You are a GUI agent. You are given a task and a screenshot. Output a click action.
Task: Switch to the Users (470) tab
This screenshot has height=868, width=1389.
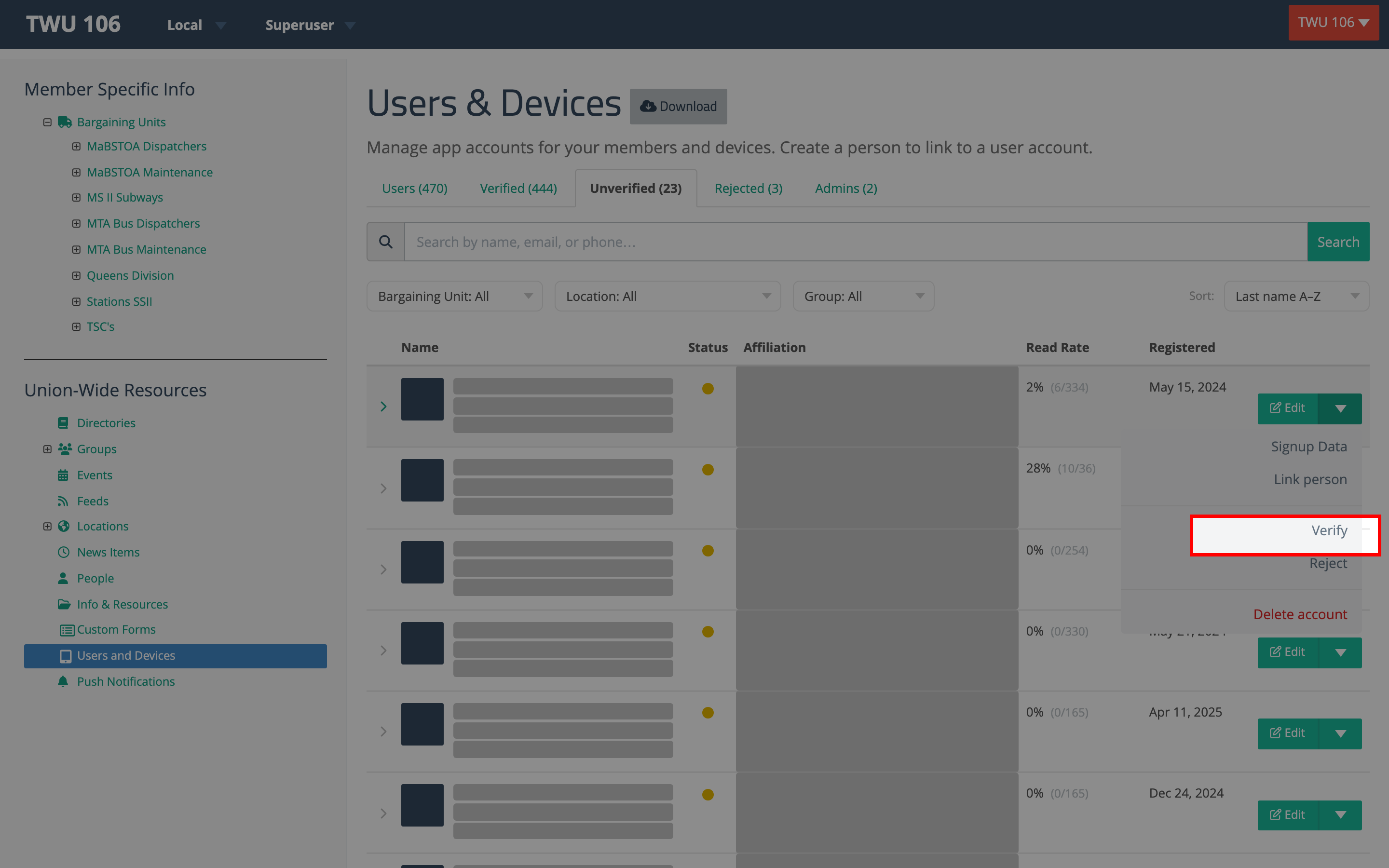[414, 188]
